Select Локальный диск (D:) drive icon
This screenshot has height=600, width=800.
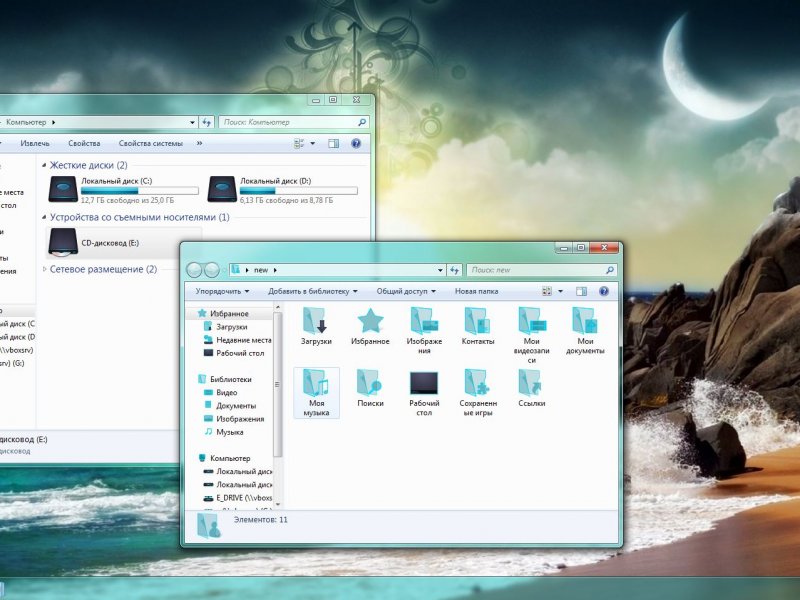[x=222, y=189]
